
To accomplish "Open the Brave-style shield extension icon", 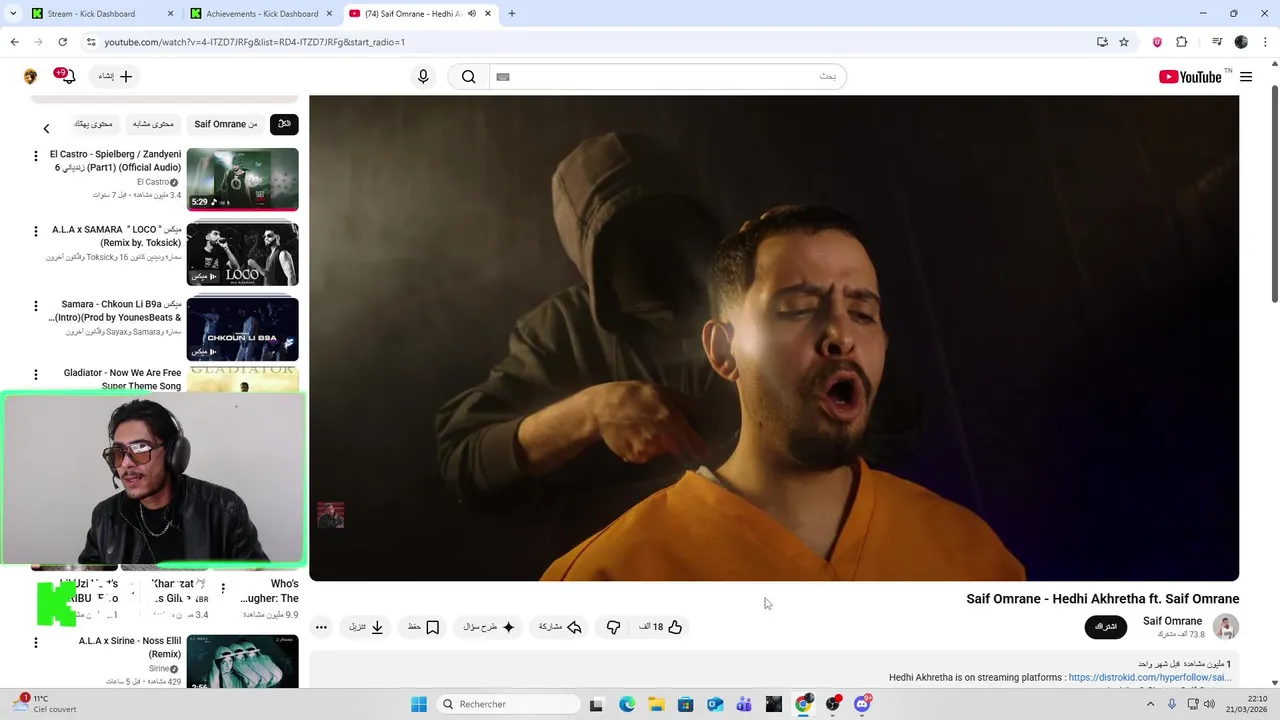I will tap(1157, 42).
